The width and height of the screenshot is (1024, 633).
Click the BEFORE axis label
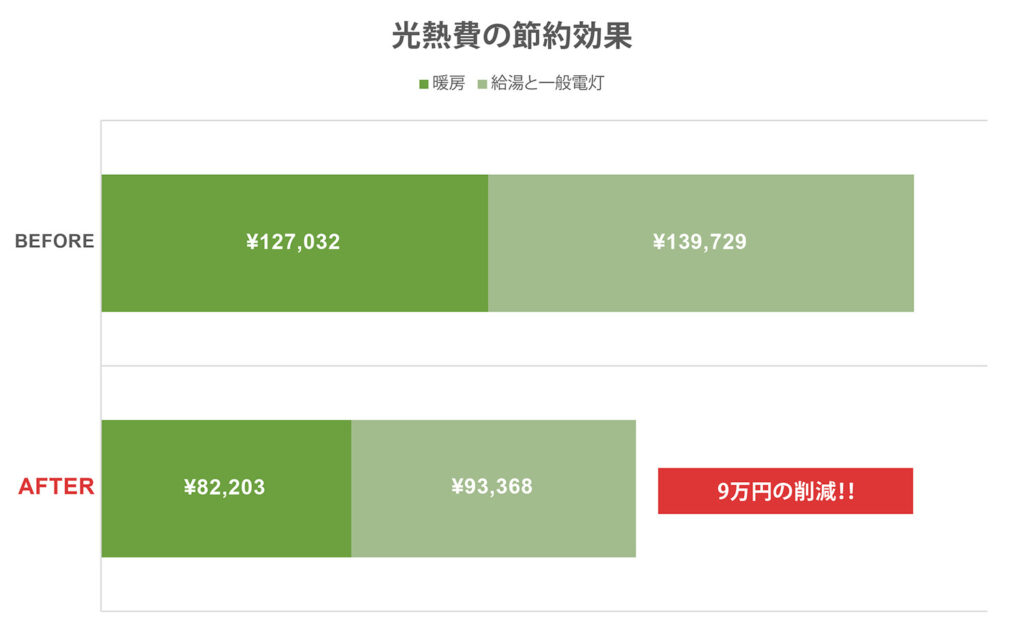pyautogui.click(x=55, y=241)
